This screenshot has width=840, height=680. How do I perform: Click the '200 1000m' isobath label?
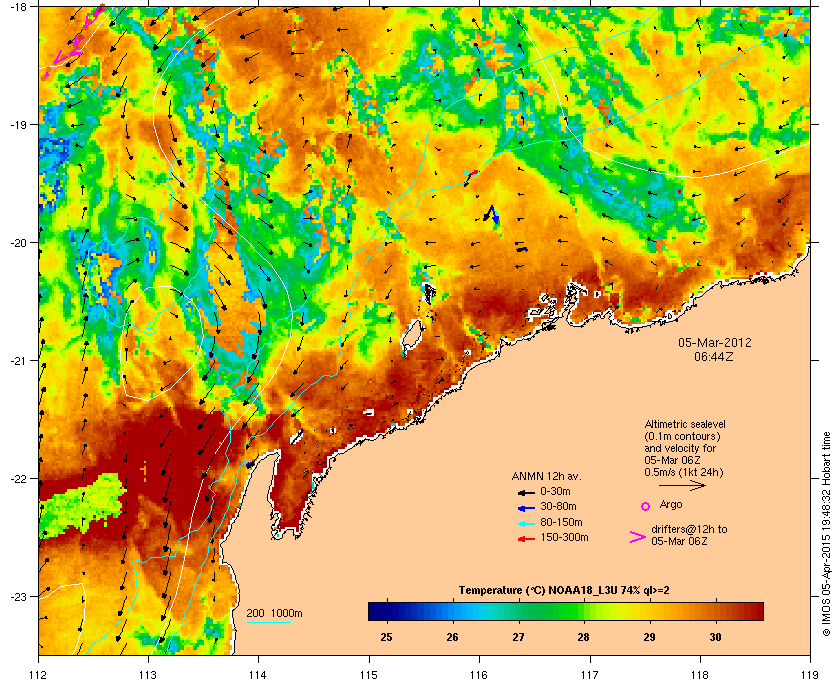coord(274,614)
